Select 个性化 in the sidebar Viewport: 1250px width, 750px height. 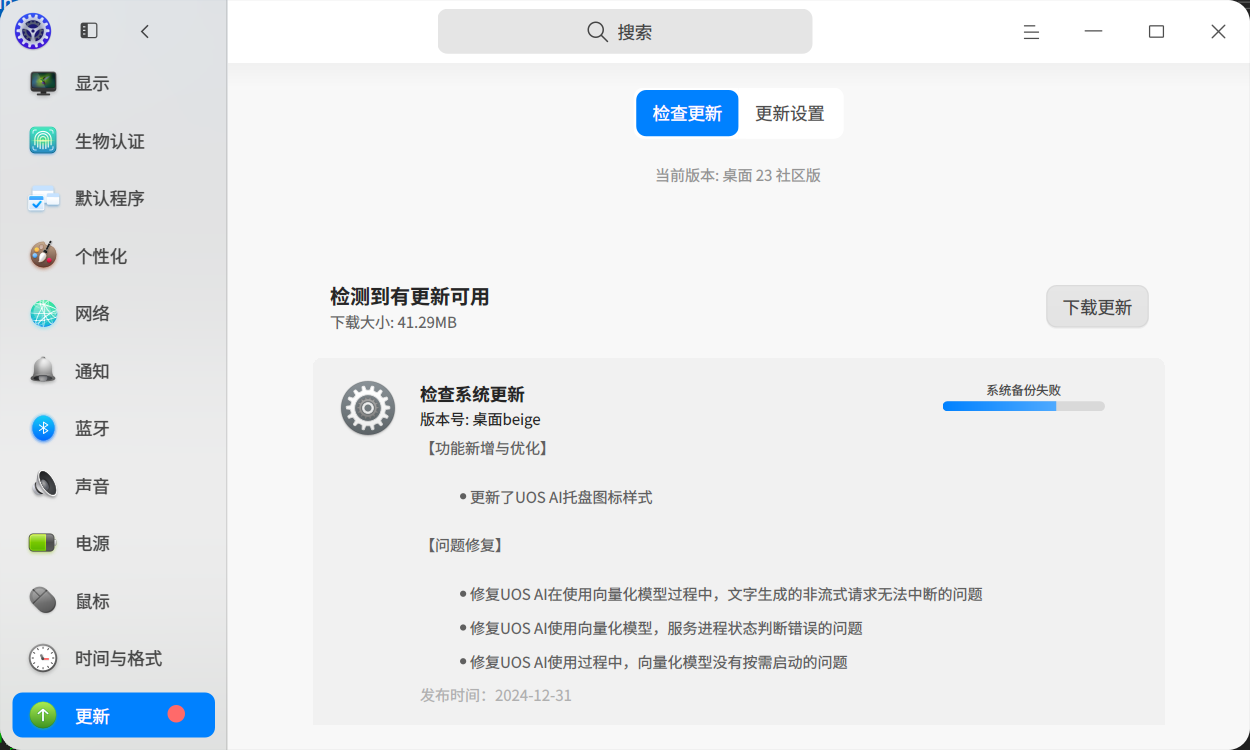coord(101,256)
